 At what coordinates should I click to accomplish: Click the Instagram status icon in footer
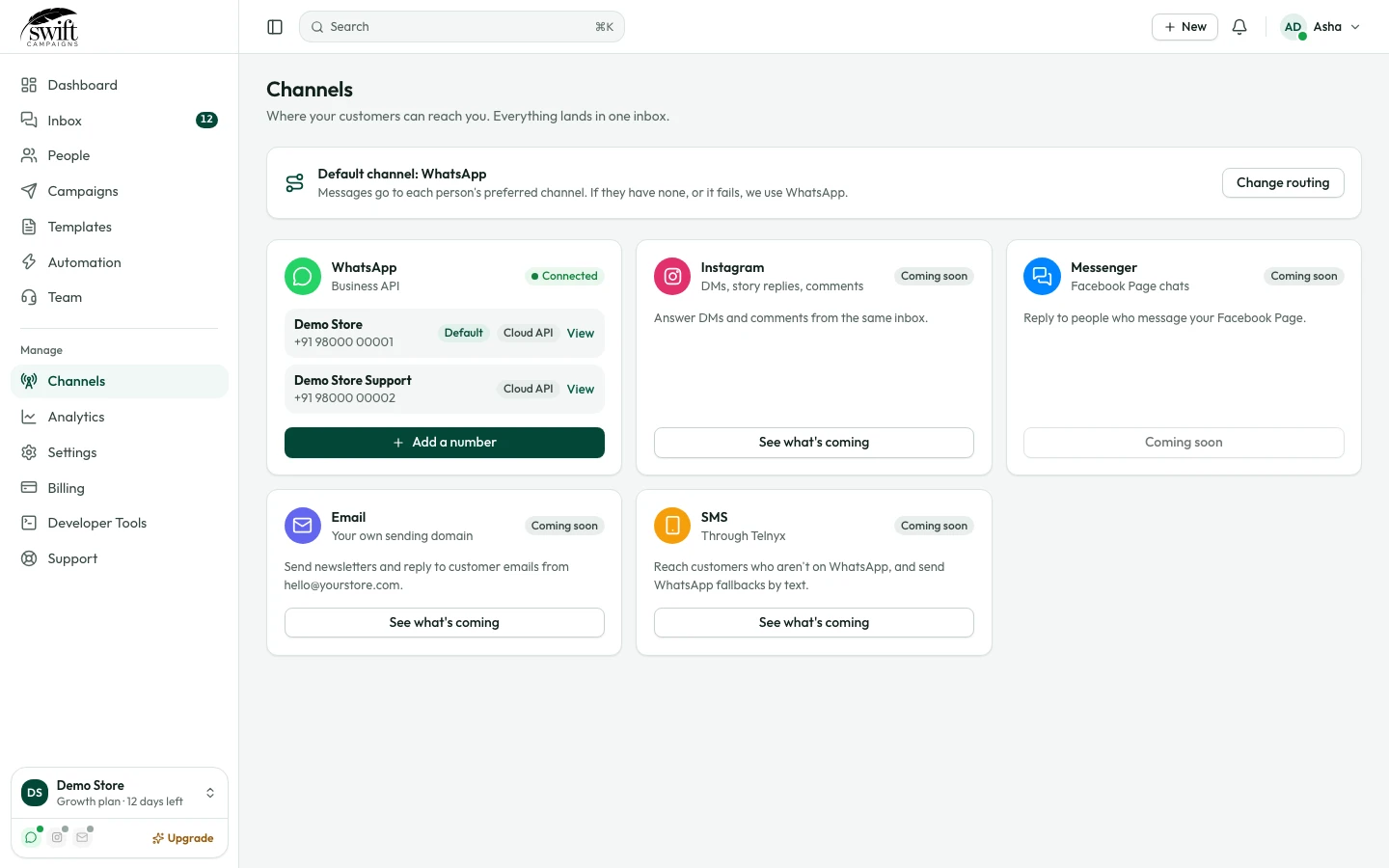pos(57,837)
